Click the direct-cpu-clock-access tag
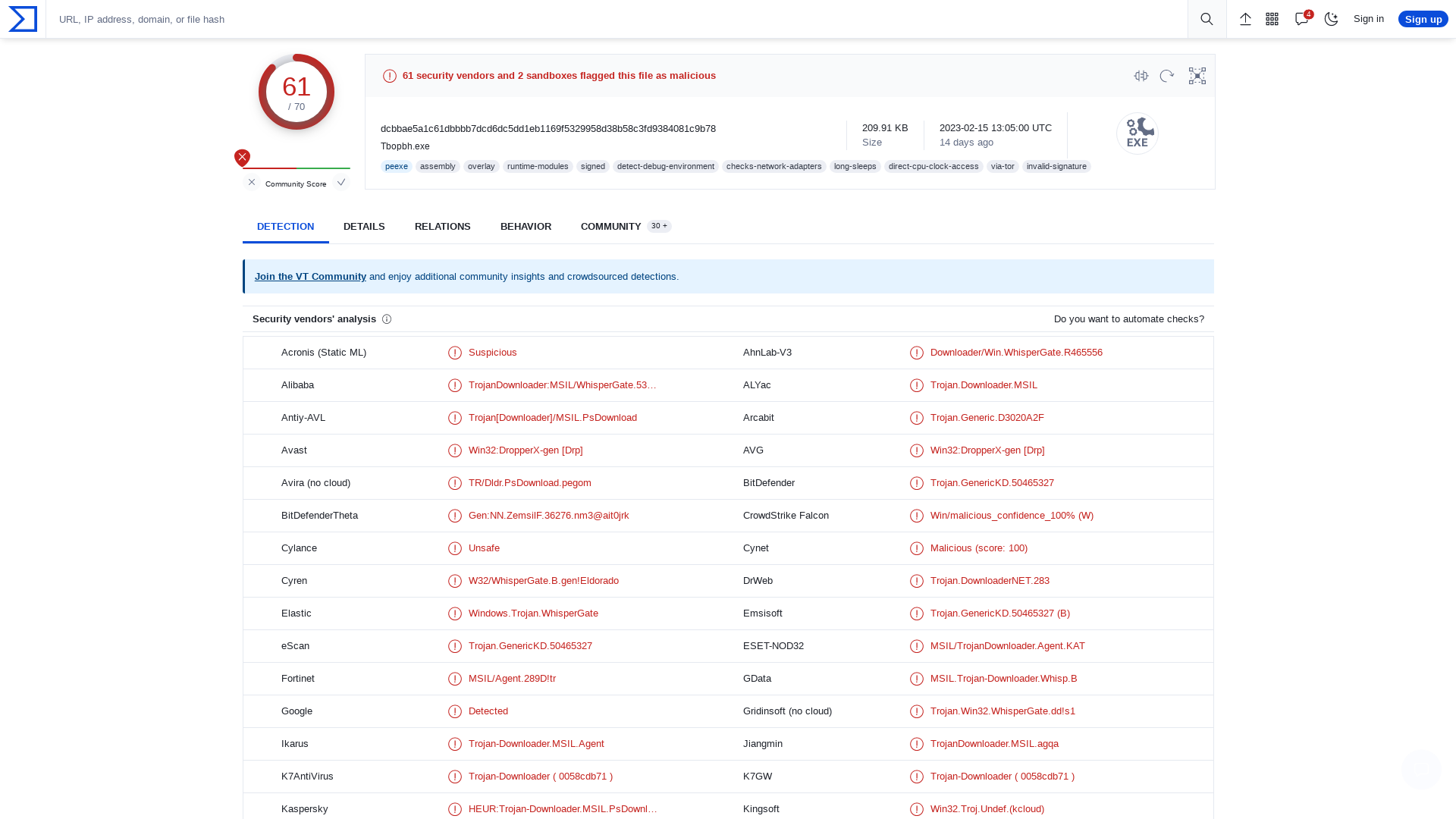Image resolution: width=1456 pixels, height=819 pixels. coord(934,166)
